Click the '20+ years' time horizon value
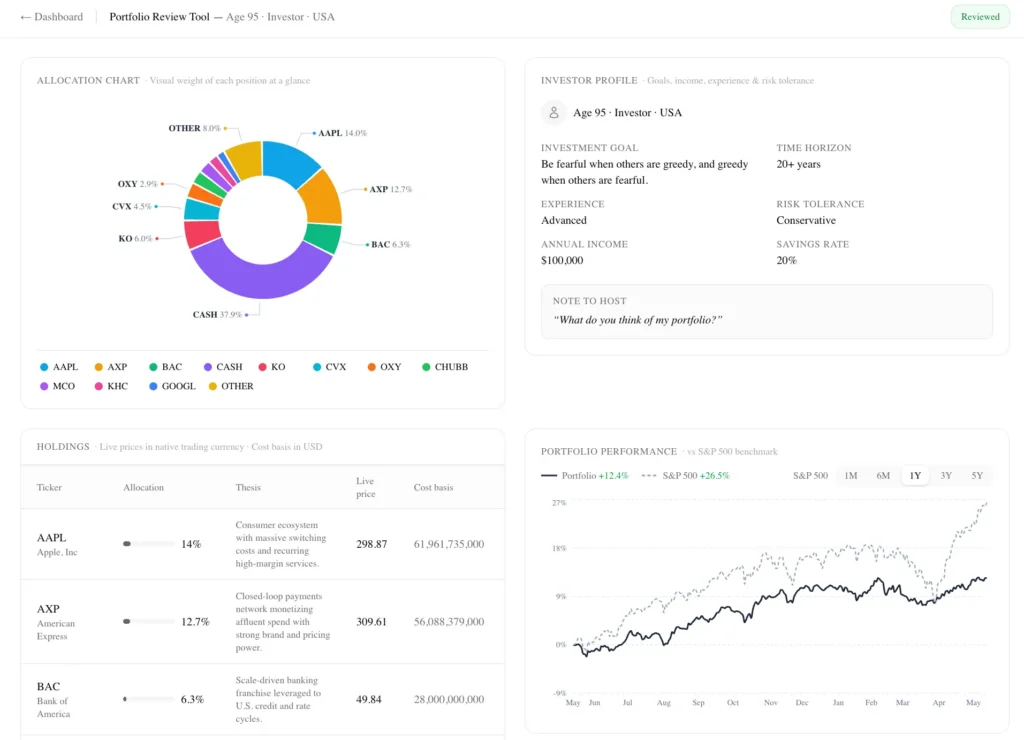 (x=798, y=165)
